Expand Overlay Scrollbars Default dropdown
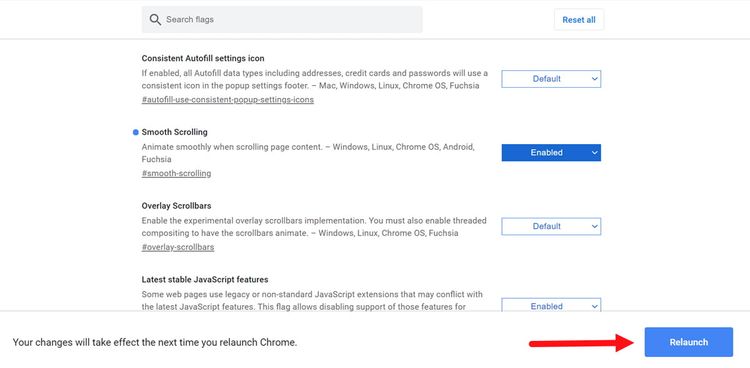This screenshot has width=750, height=368. coord(551,226)
